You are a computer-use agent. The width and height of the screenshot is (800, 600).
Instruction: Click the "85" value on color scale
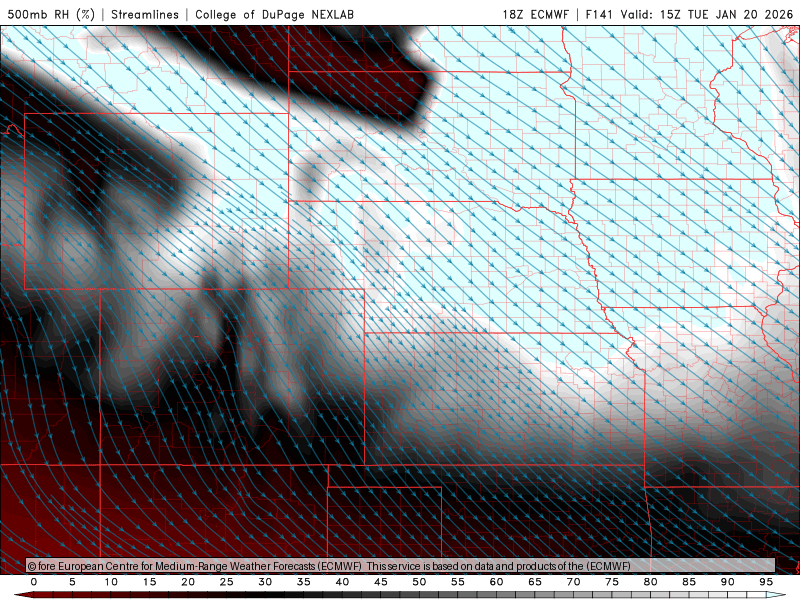689,582
